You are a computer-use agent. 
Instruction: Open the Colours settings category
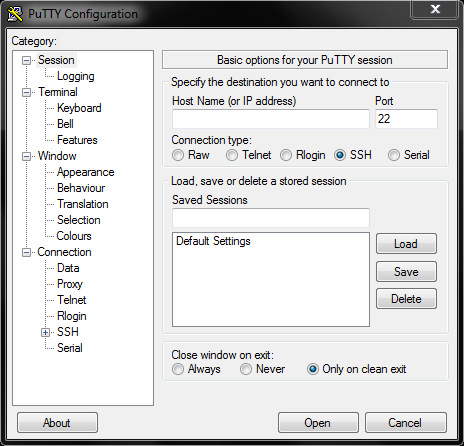(x=74, y=236)
